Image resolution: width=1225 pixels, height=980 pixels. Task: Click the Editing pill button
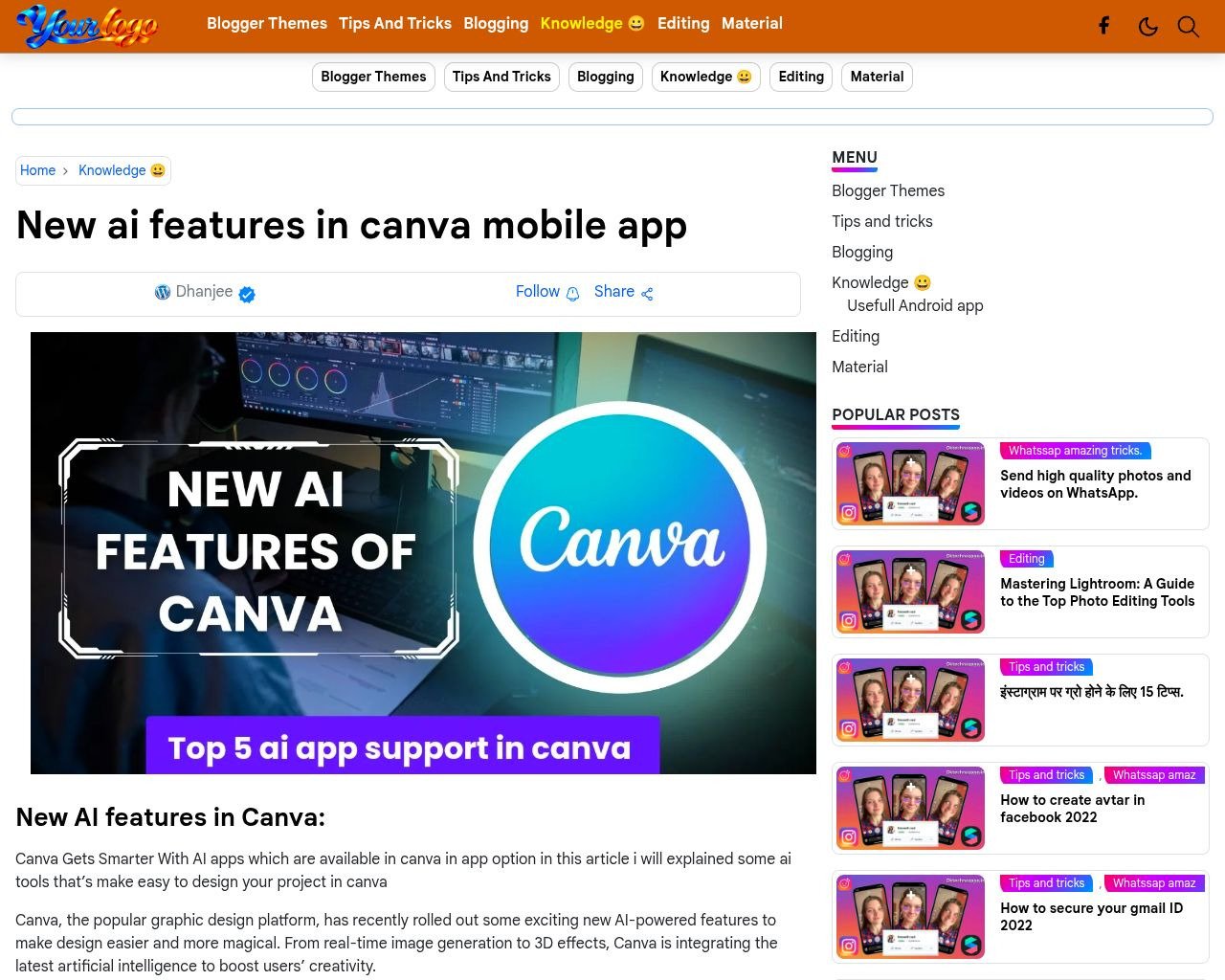[x=801, y=77]
